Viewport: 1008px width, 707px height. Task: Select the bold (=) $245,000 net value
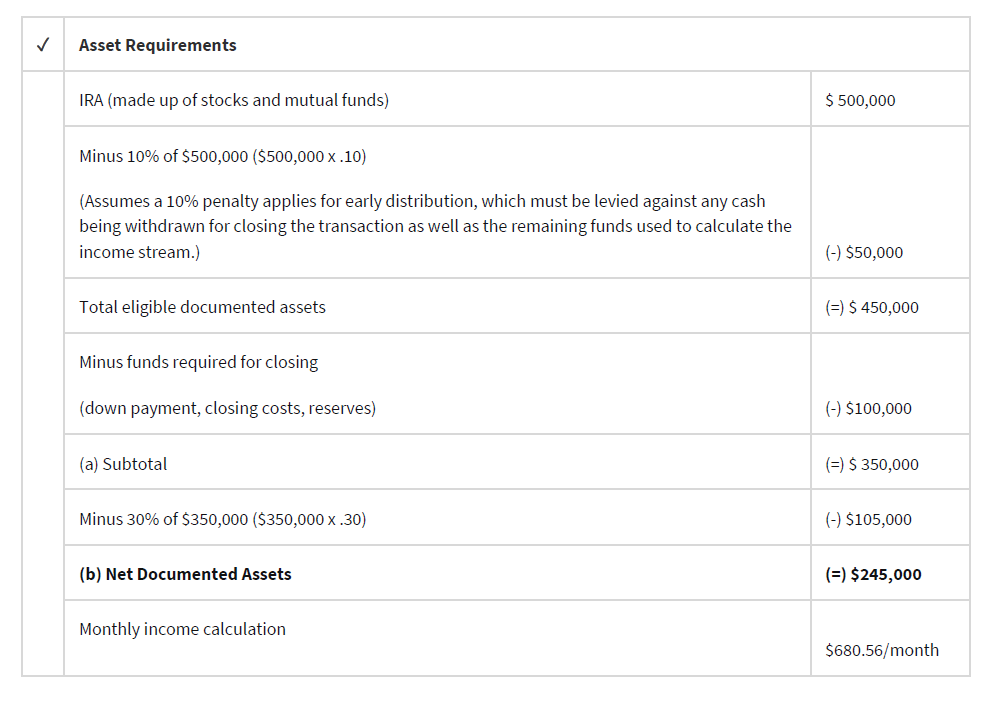pyautogui.click(x=873, y=574)
